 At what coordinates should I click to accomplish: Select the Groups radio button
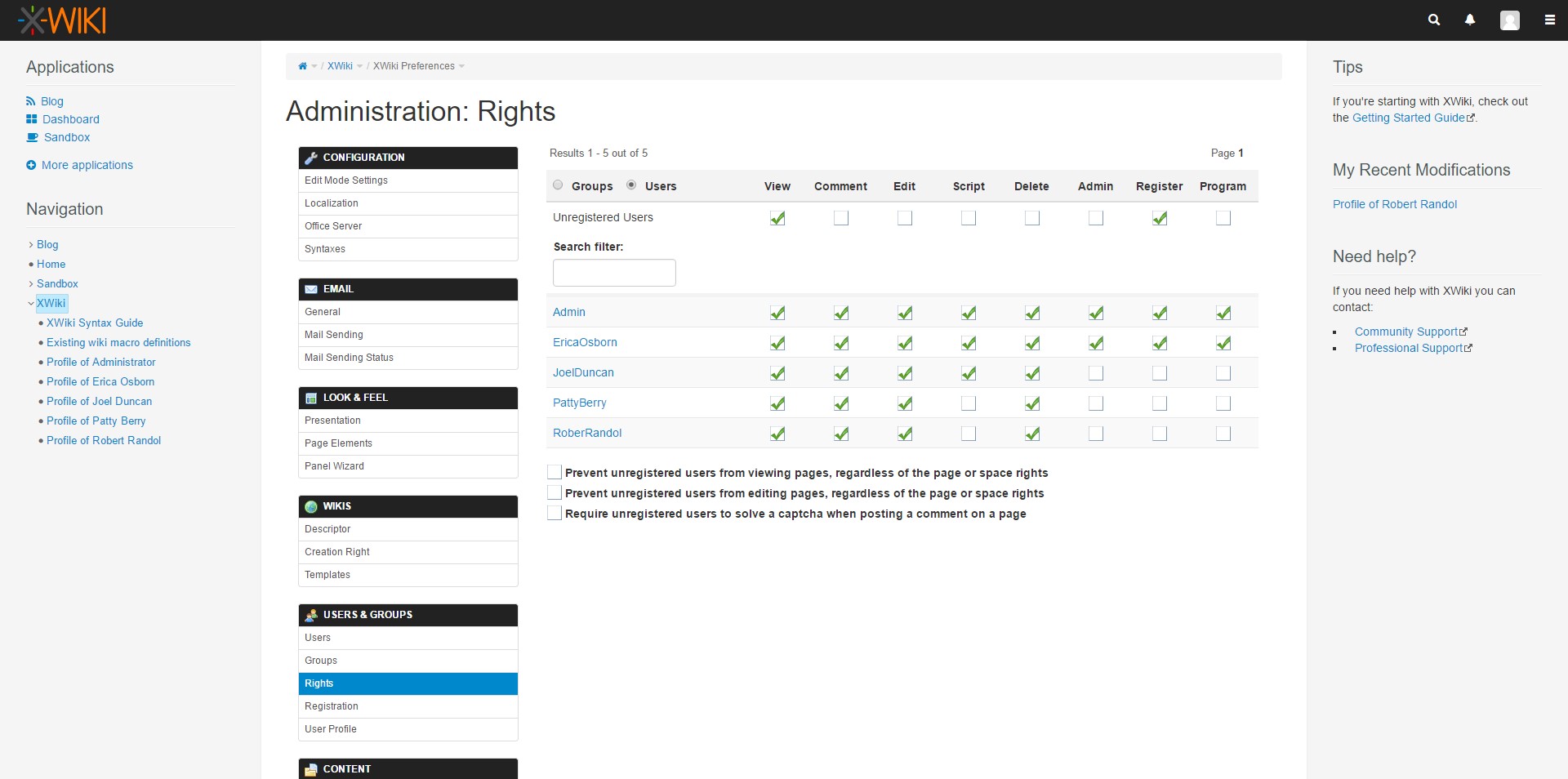click(x=558, y=185)
